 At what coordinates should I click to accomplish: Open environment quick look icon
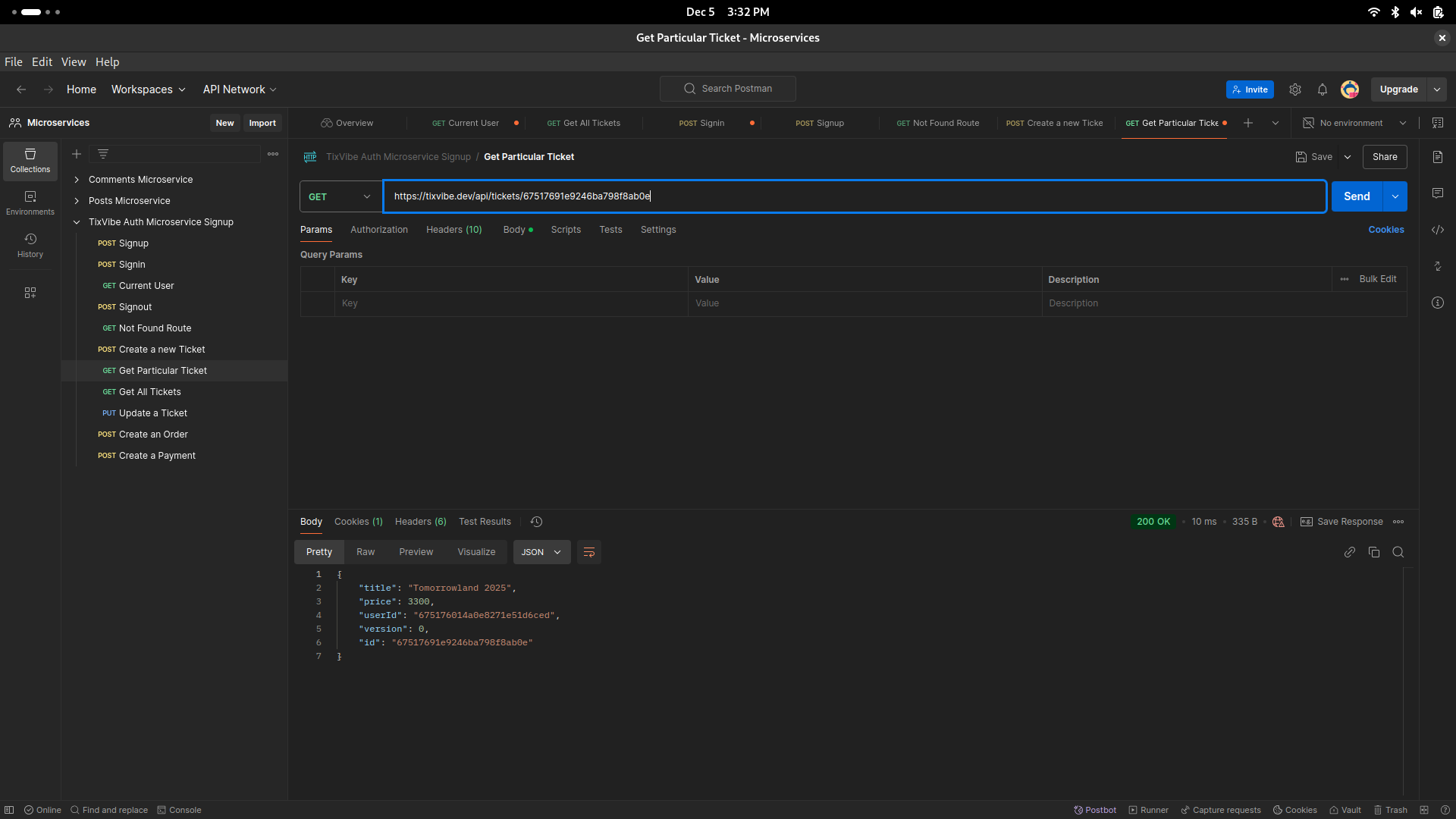pyautogui.click(x=1438, y=123)
